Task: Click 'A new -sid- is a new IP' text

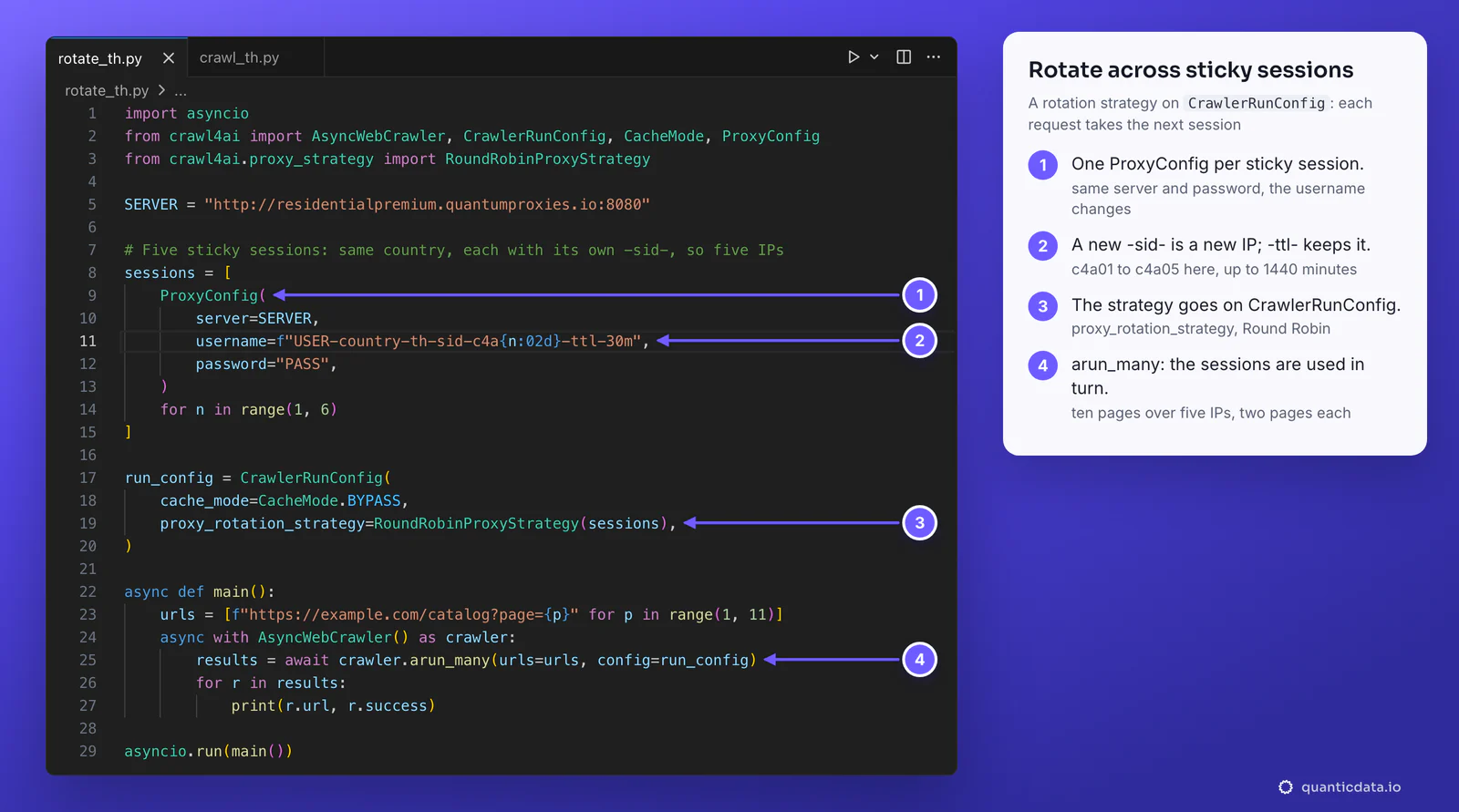Action: click(x=1167, y=244)
